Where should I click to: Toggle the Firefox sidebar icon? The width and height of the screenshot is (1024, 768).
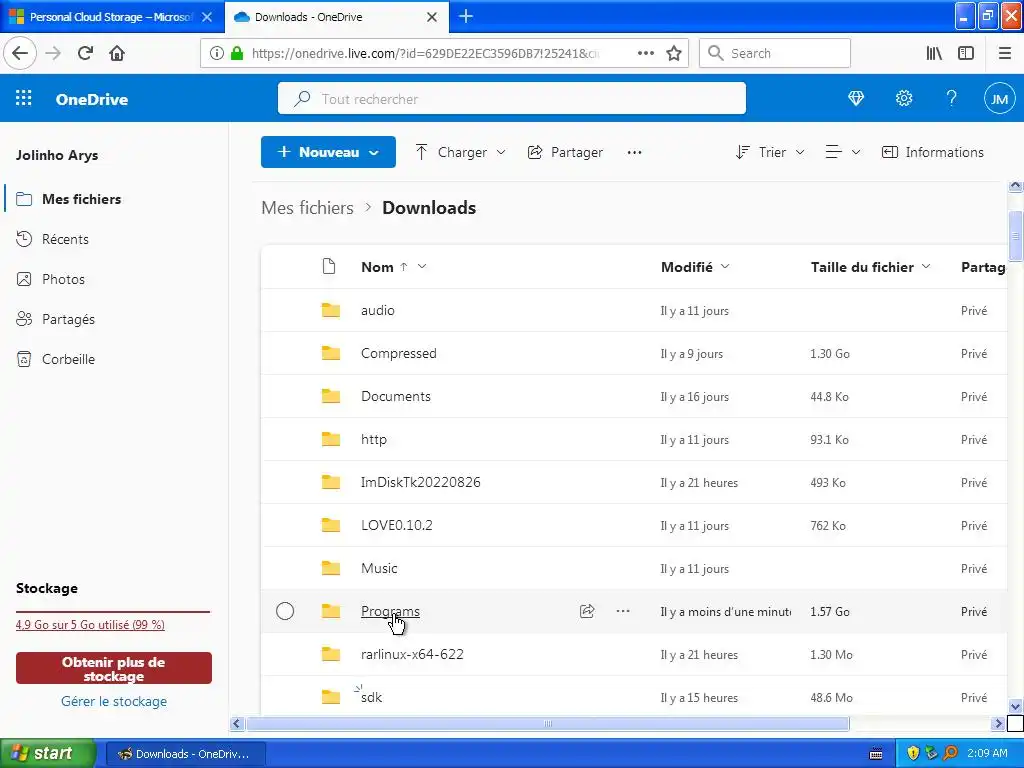(966, 54)
